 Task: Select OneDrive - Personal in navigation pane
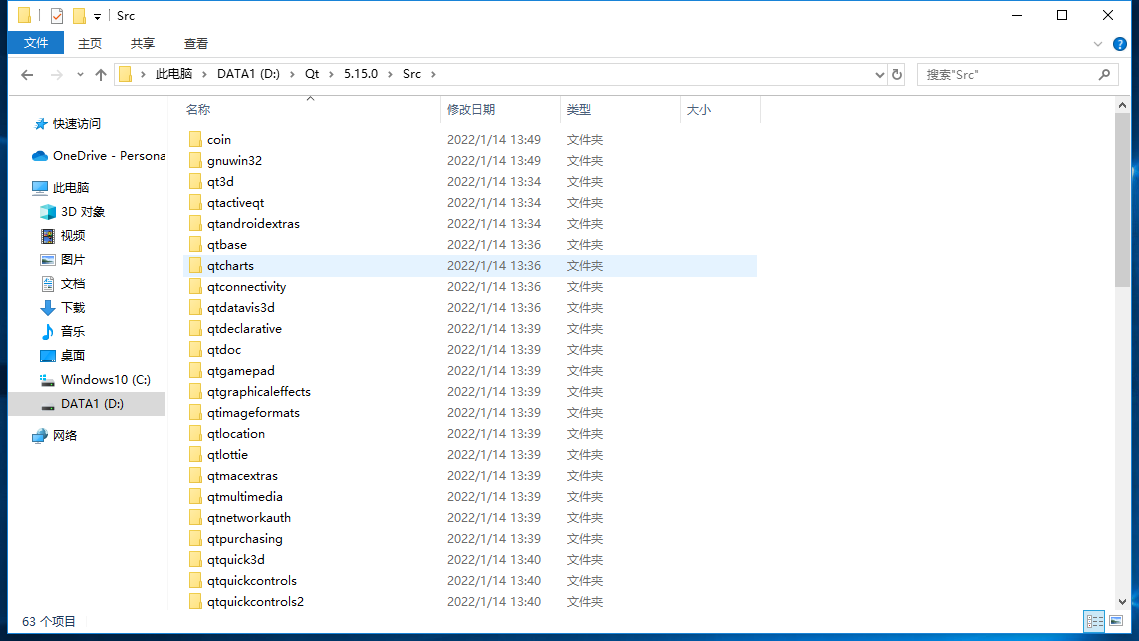point(98,156)
